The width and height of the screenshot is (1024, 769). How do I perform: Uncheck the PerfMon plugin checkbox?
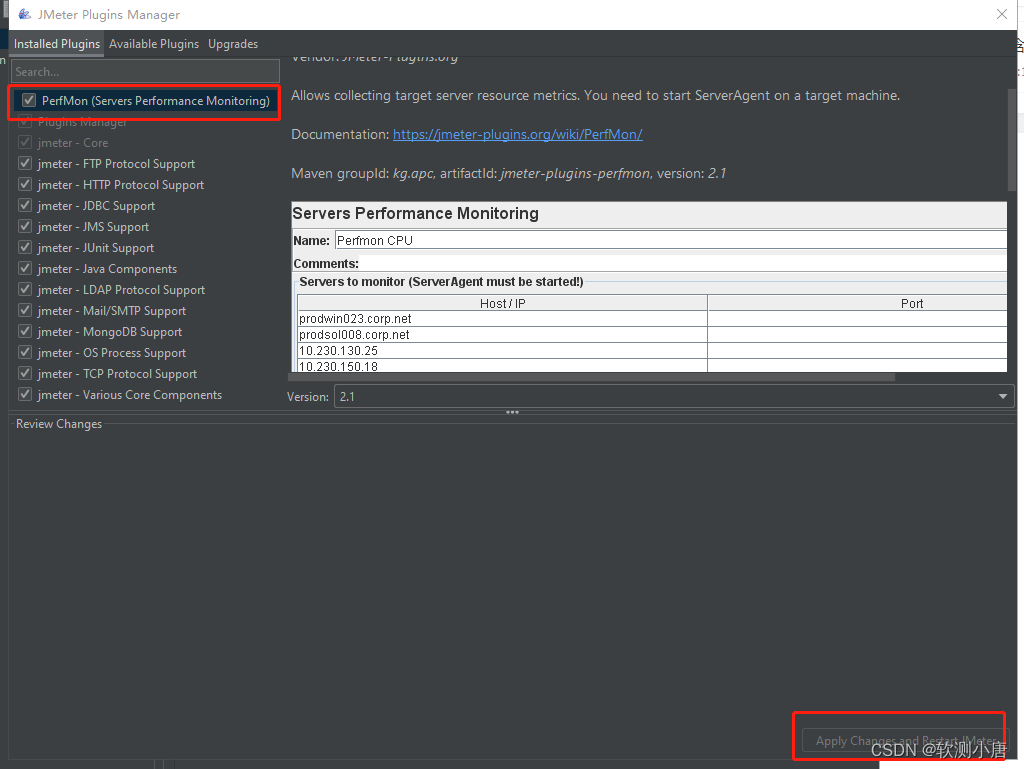(x=29, y=101)
